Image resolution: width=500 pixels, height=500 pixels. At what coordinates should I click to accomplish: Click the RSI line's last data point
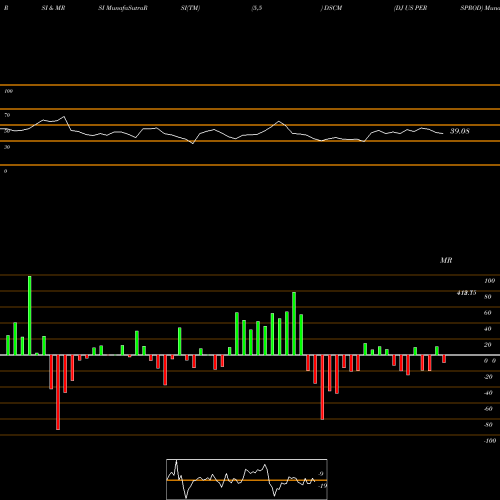click(443, 134)
